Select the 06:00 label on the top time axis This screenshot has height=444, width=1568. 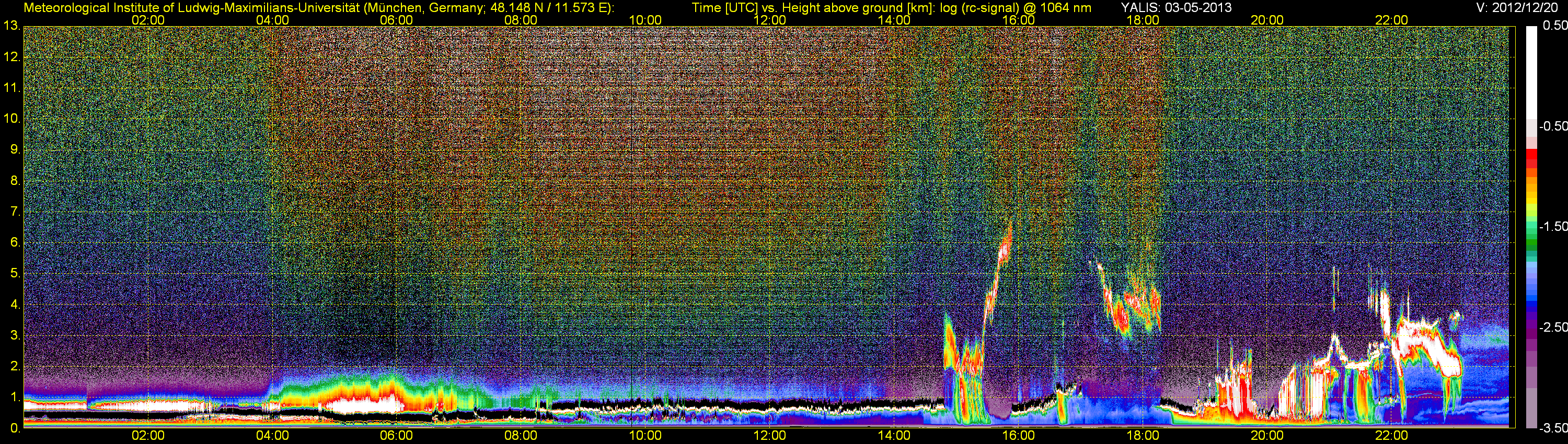(x=396, y=20)
